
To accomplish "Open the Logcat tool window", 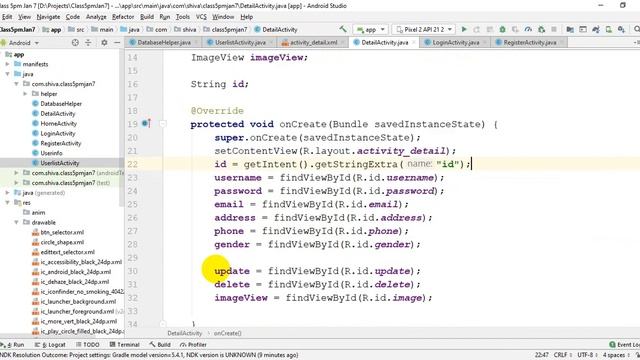I will pos(50,344).
